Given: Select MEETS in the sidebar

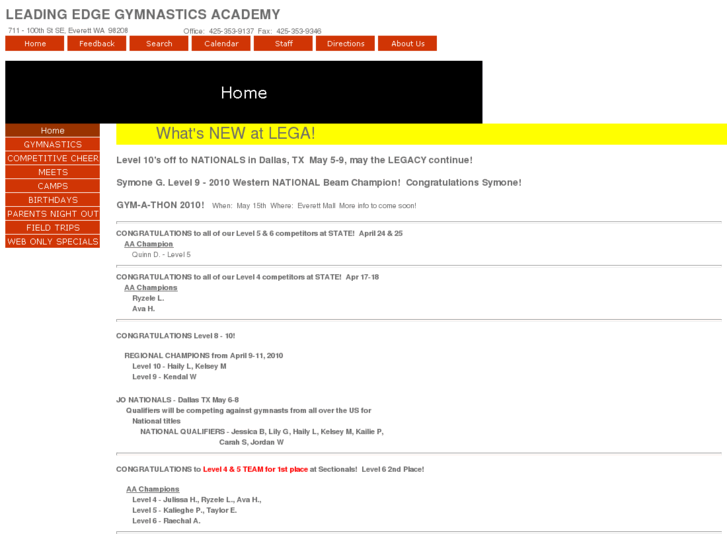Looking at the screenshot, I should pyautogui.click(x=52, y=172).
